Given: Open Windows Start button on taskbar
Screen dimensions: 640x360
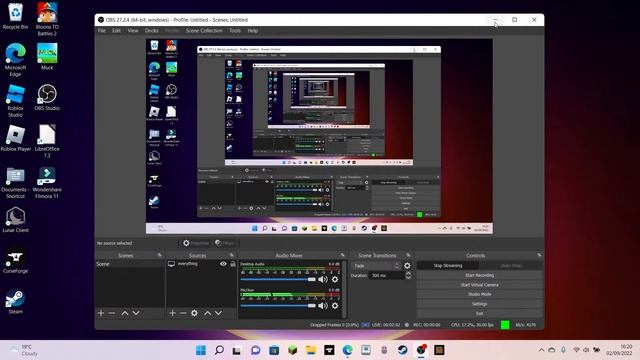Looking at the screenshot, I should tap(201, 350).
